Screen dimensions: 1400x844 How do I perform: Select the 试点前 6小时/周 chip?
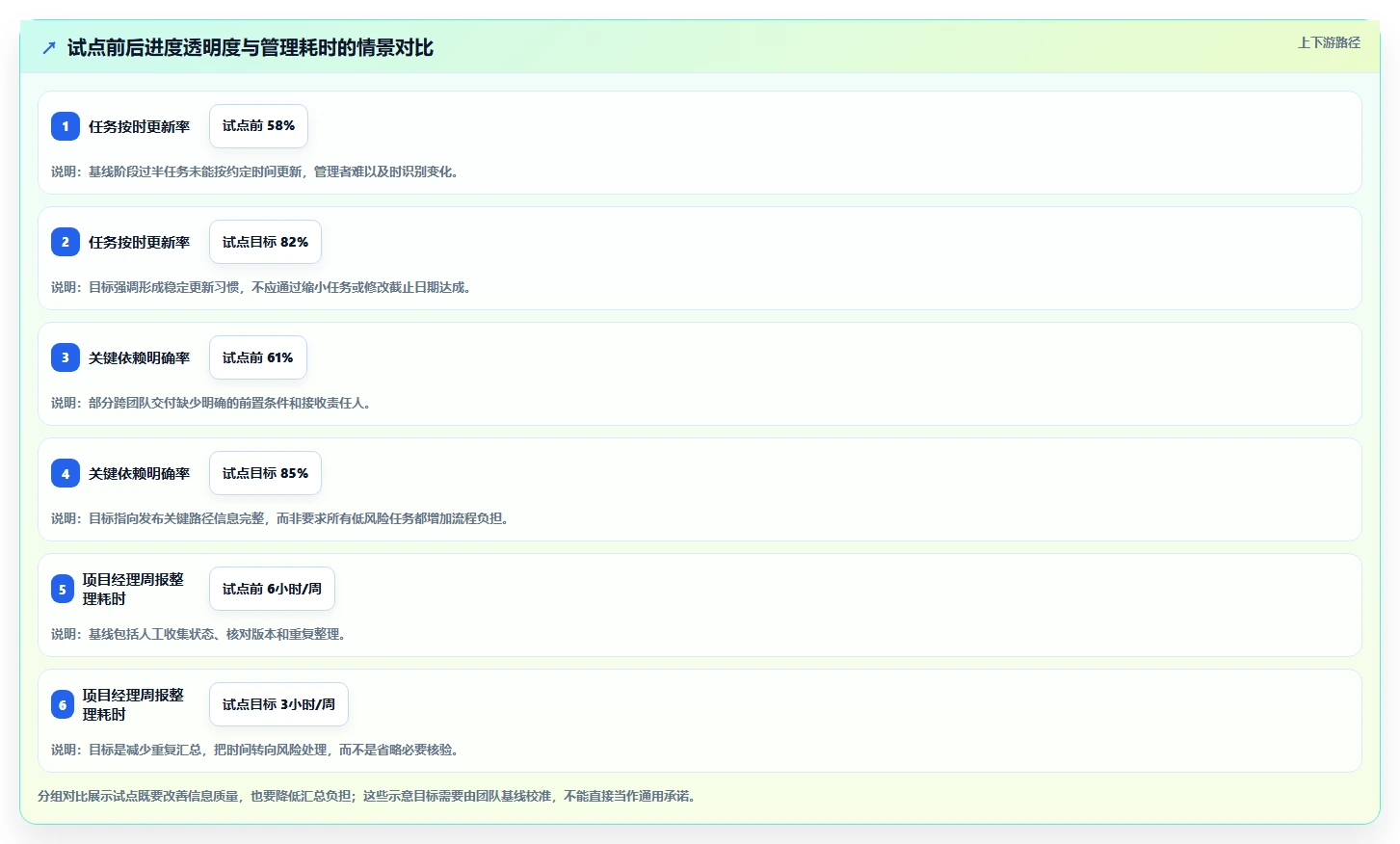coord(272,589)
